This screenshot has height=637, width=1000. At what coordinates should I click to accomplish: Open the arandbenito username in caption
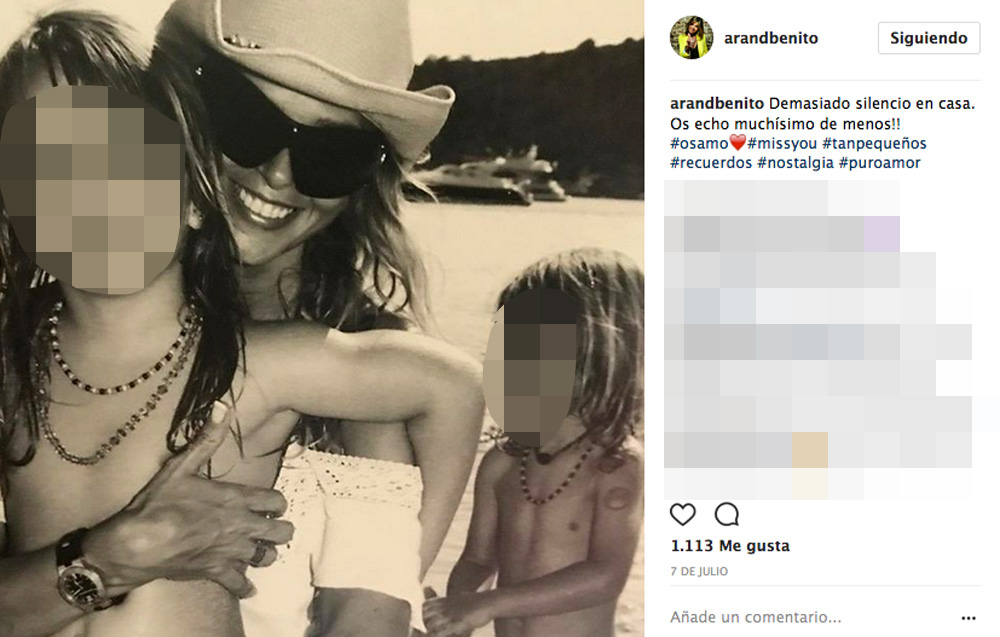(717, 103)
